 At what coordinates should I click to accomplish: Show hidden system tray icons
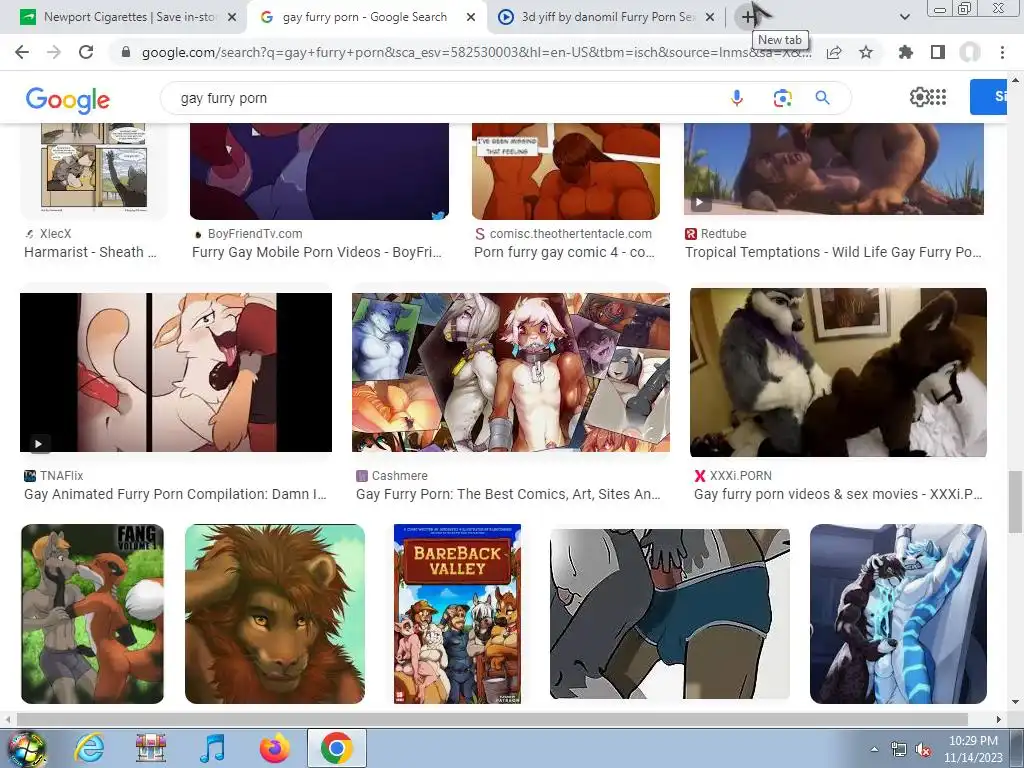[874, 750]
